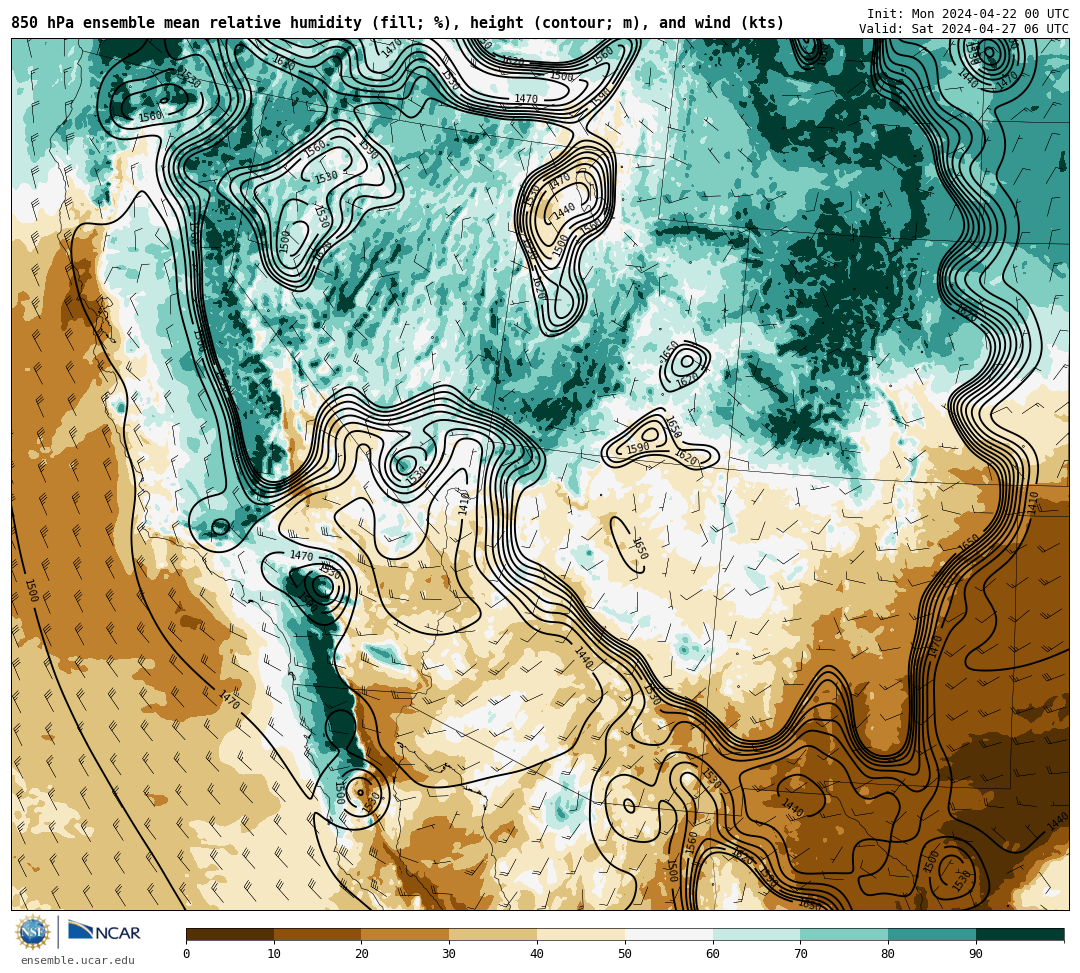
Task: Click the colorbar tick label '70'
Action: click(x=801, y=954)
